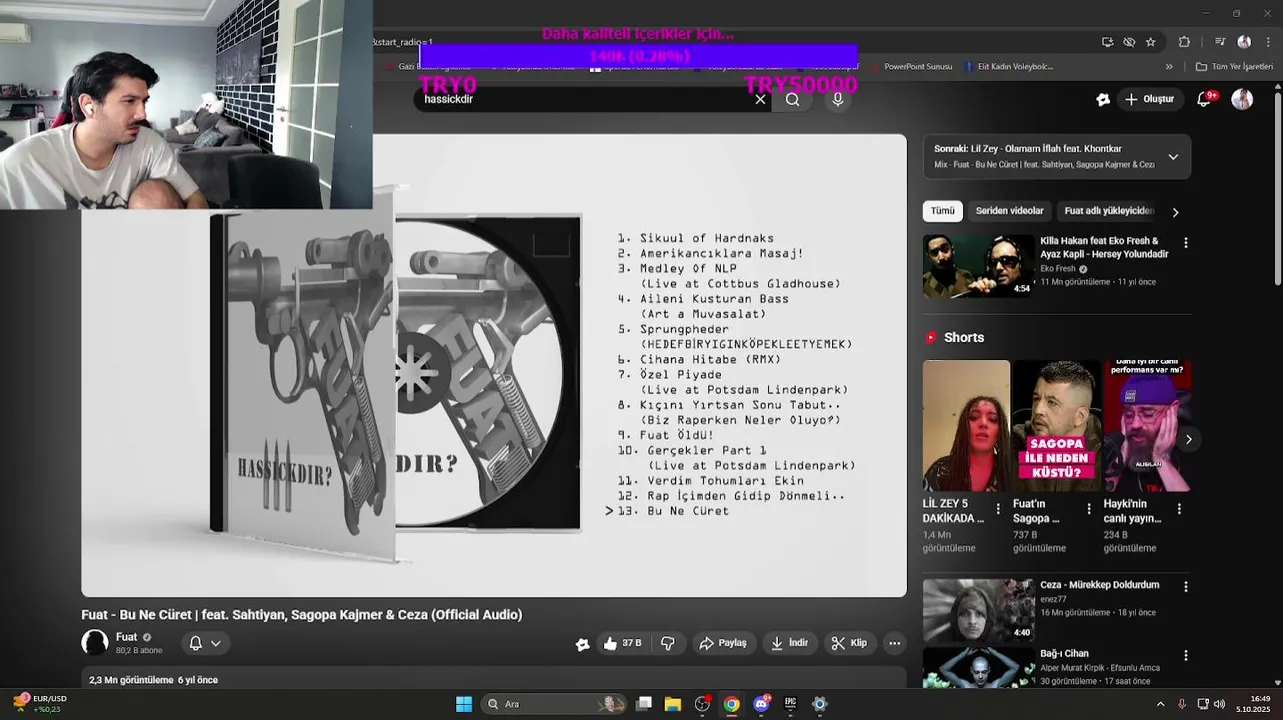Like the video with 37 B thumbs up
1283x720 pixels.
(622, 643)
